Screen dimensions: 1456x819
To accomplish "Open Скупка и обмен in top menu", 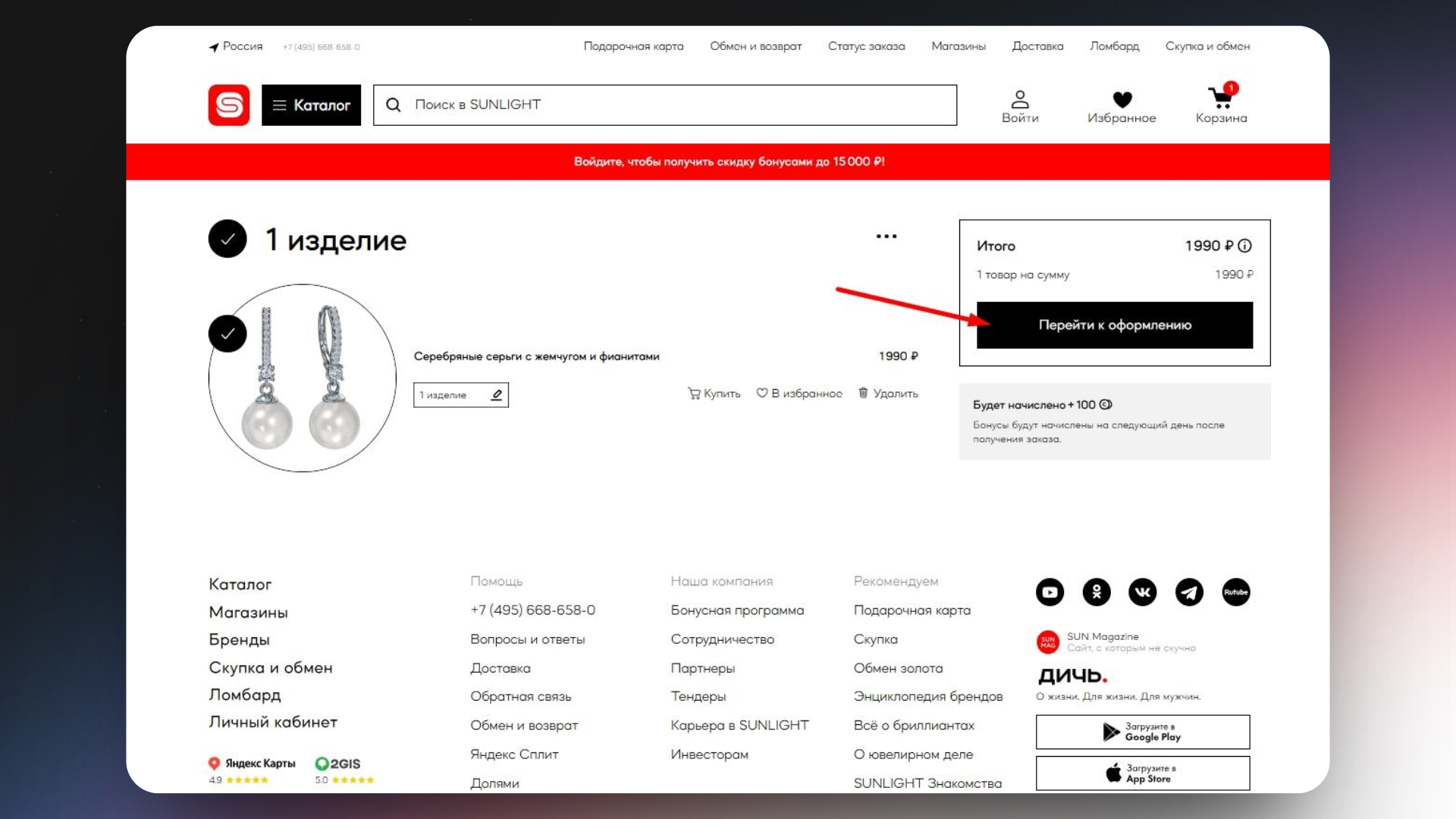I will coord(1207,46).
